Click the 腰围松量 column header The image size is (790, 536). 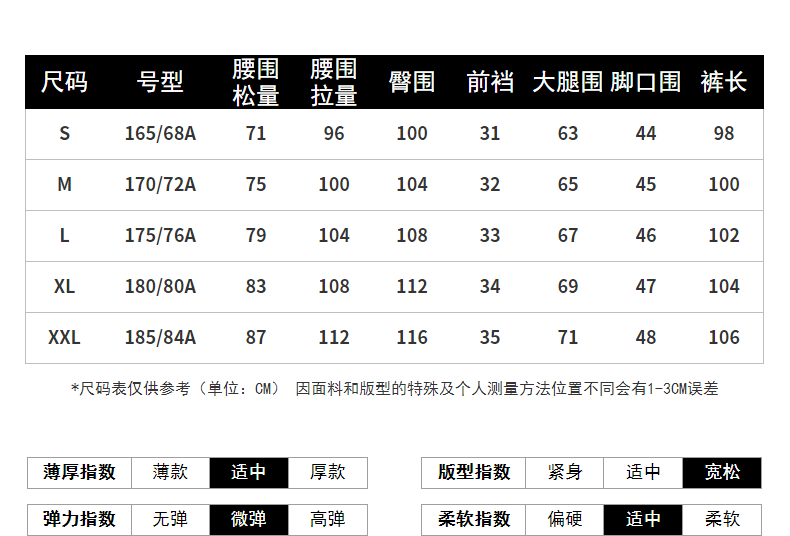click(255, 82)
